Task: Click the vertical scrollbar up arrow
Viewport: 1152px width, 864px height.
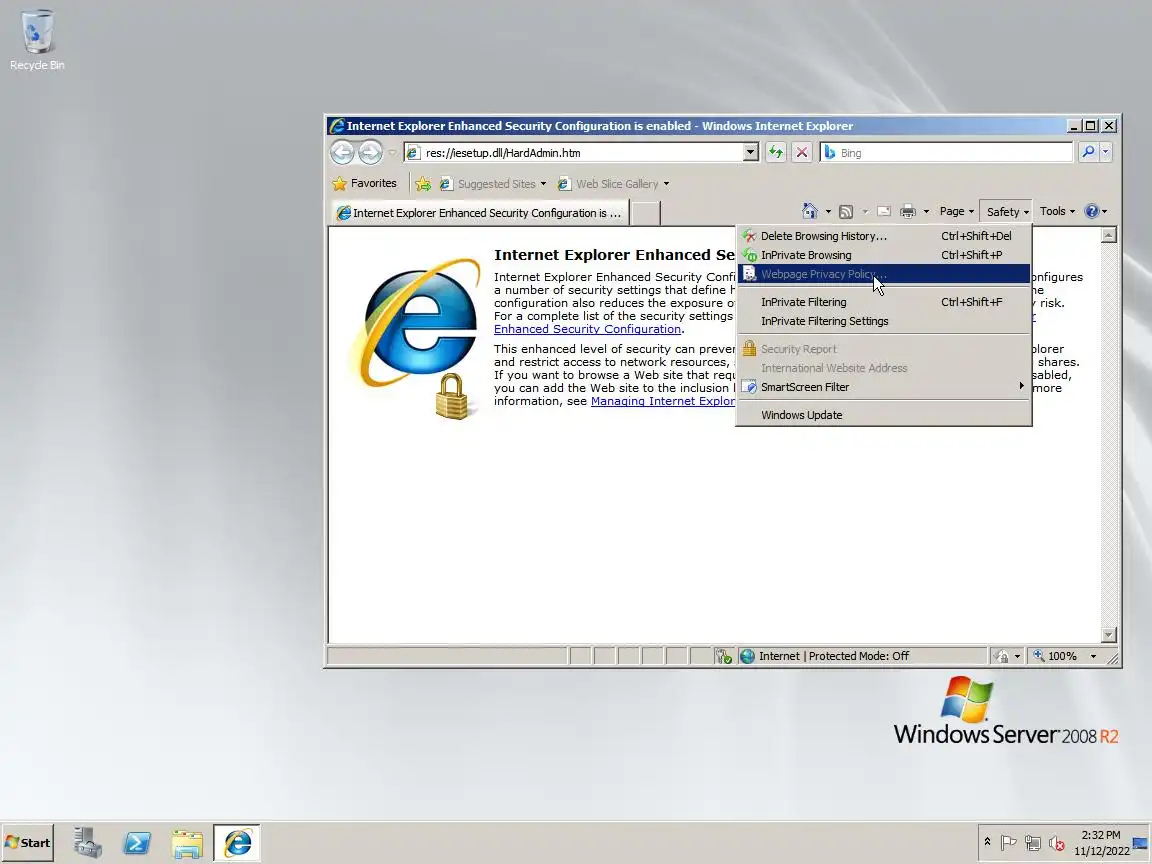Action: pyautogui.click(x=1109, y=235)
